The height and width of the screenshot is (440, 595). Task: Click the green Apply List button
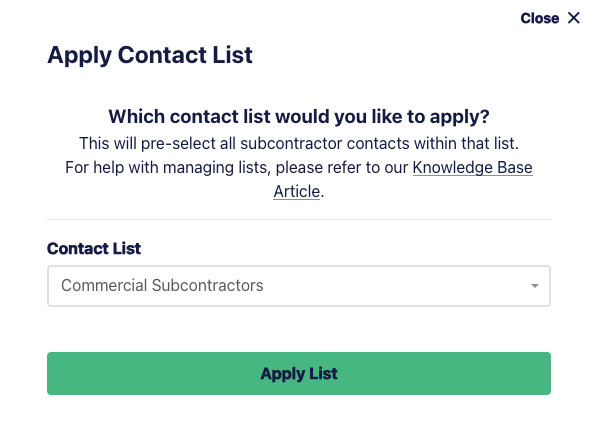pos(299,373)
